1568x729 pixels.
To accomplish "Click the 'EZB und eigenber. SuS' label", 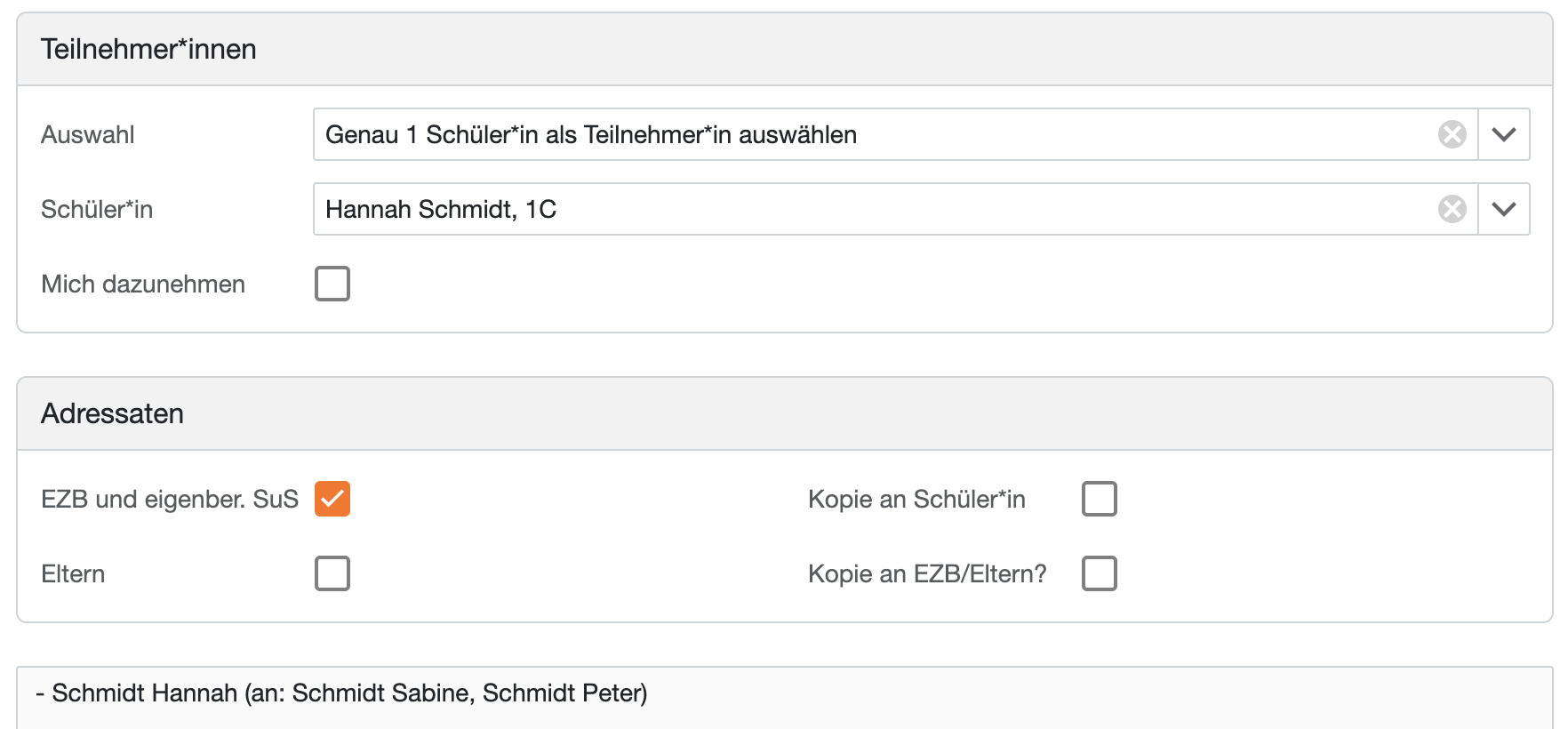I will (170, 499).
